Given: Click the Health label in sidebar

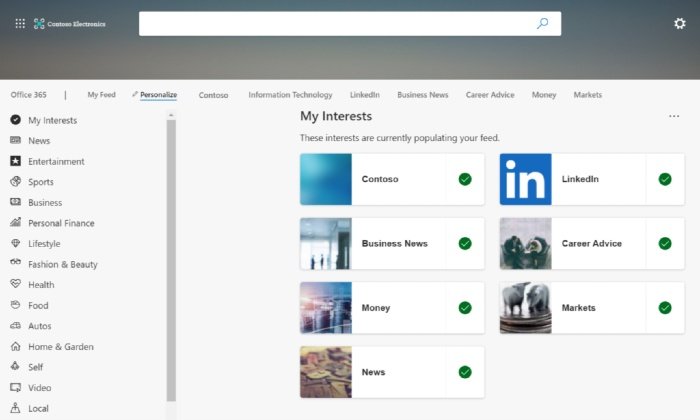Looking at the screenshot, I should [x=41, y=284].
